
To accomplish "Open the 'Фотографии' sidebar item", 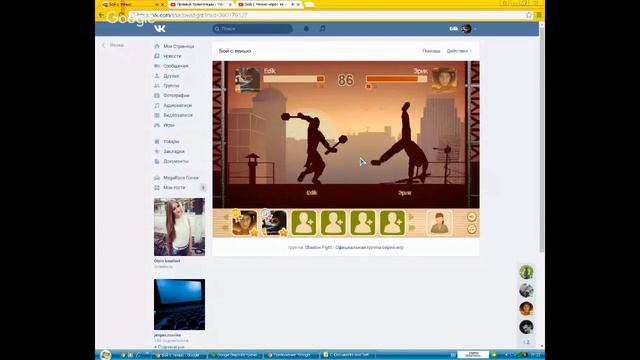I will click(176, 96).
